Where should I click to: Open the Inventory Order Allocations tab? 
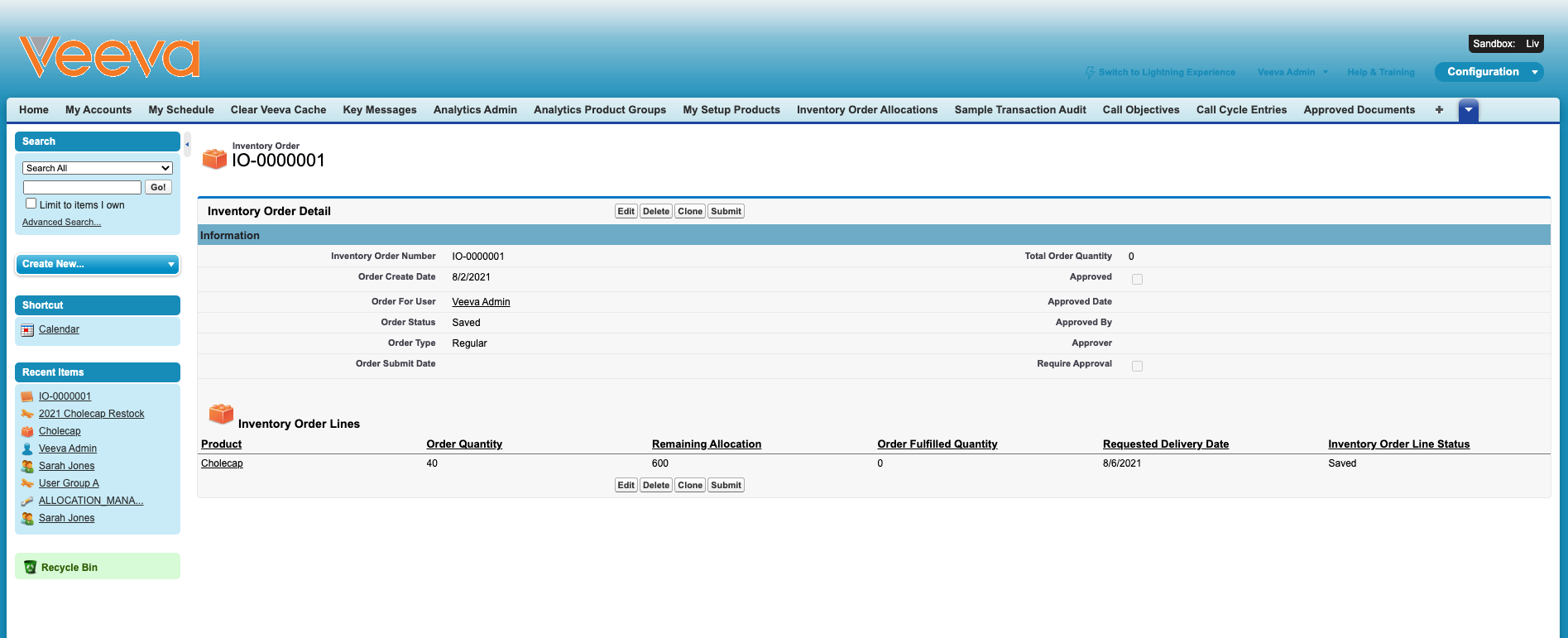click(x=866, y=110)
